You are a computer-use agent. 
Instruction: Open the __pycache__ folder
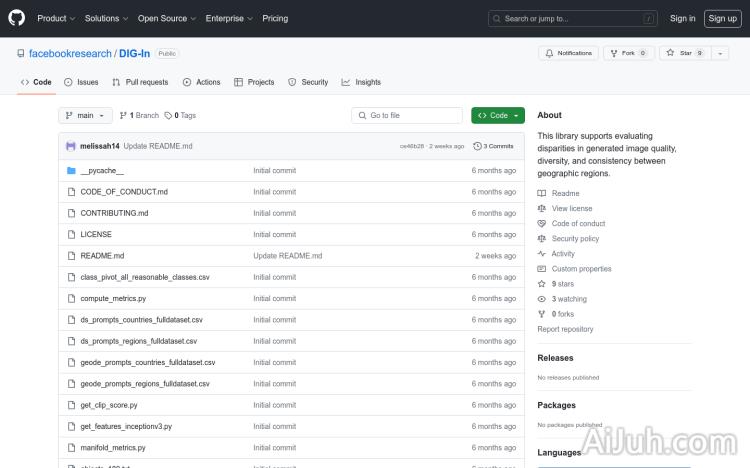102,170
